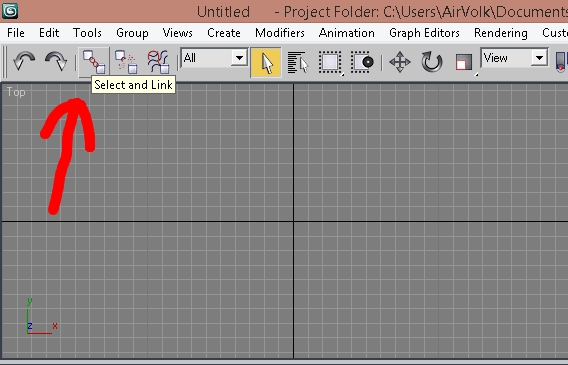Activate the Unlink Selection tool
568x365 pixels.
[126, 62]
